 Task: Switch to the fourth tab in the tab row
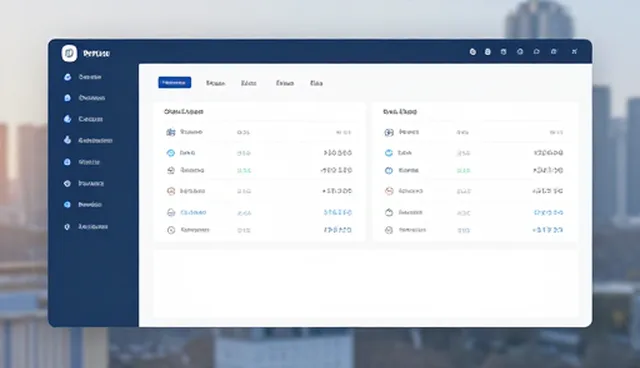click(285, 83)
